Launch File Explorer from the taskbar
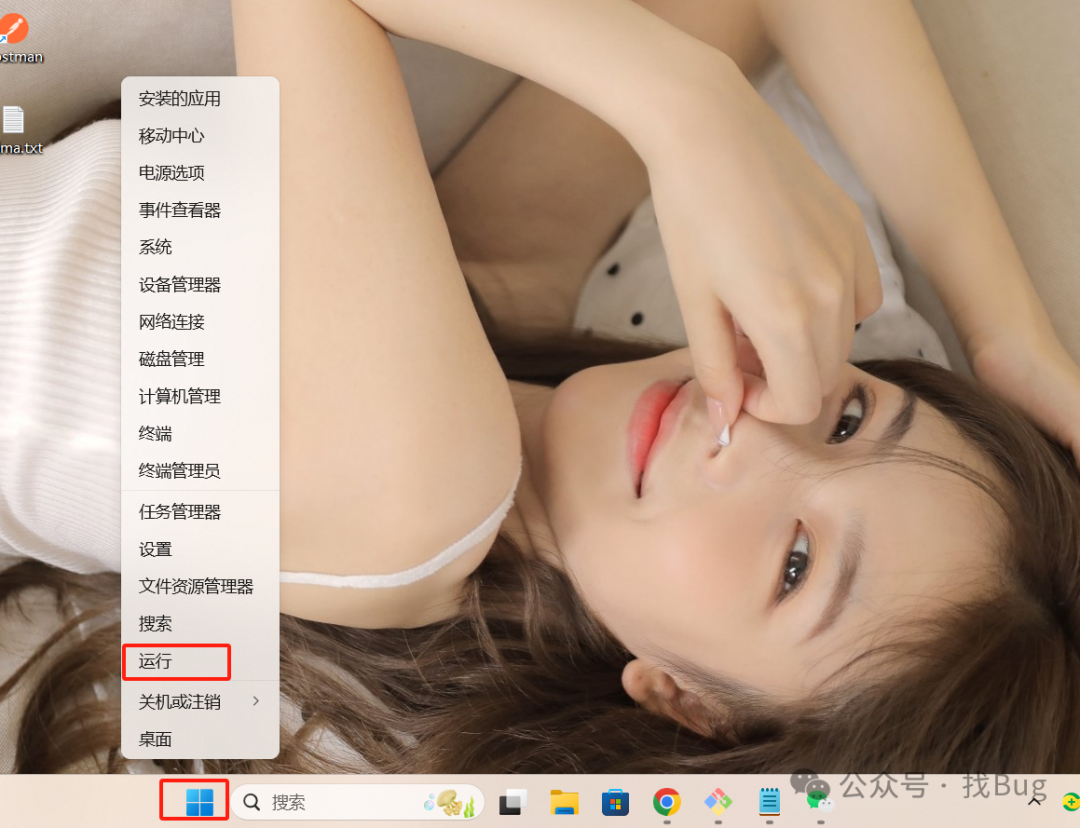 (564, 803)
